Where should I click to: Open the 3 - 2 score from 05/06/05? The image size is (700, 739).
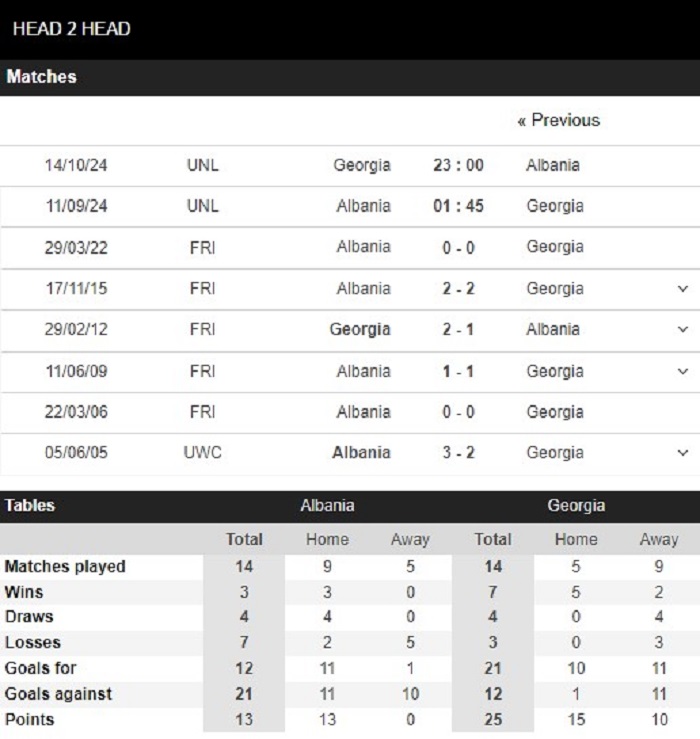tap(458, 453)
